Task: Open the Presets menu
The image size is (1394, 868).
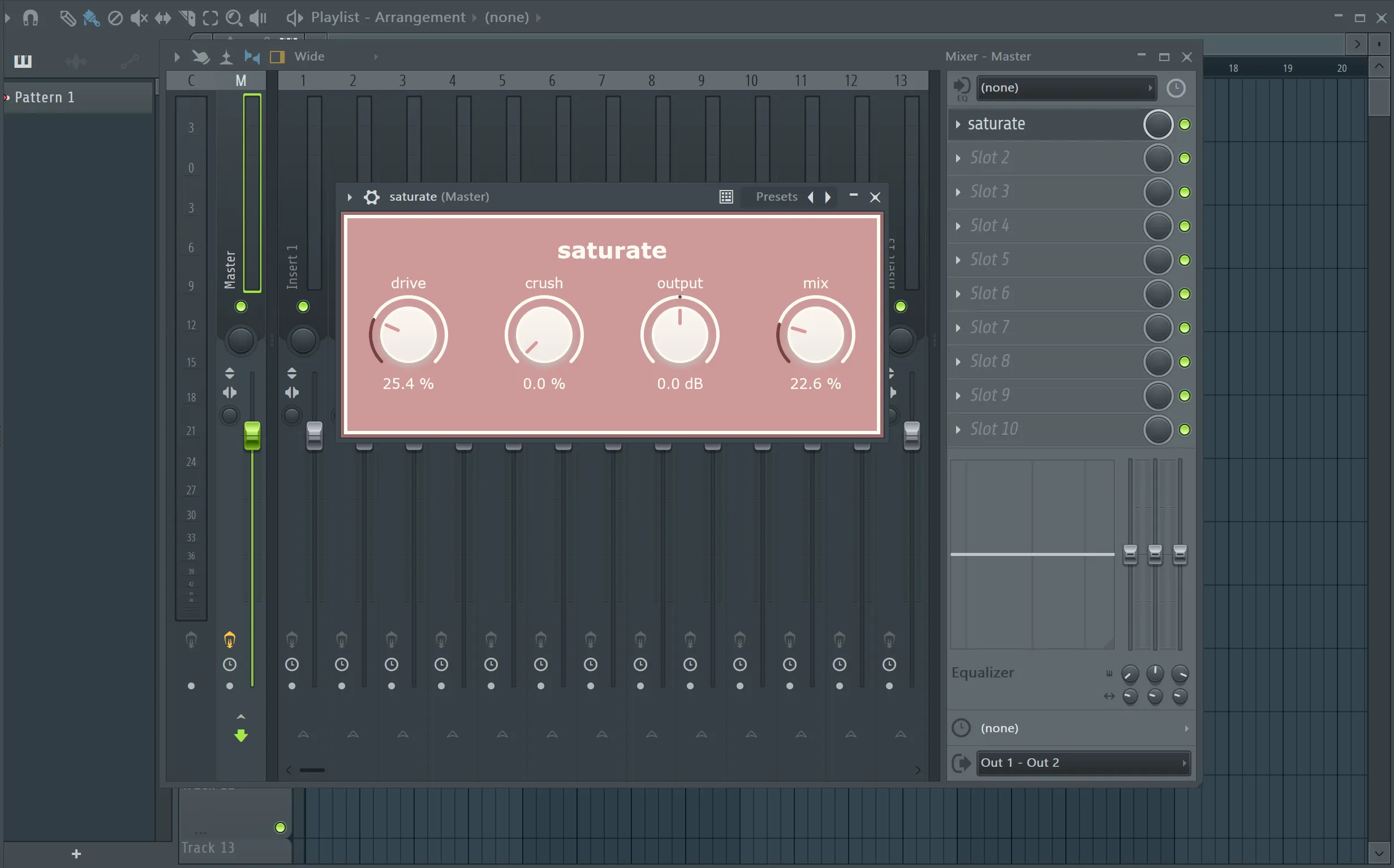Action: click(777, 197)
